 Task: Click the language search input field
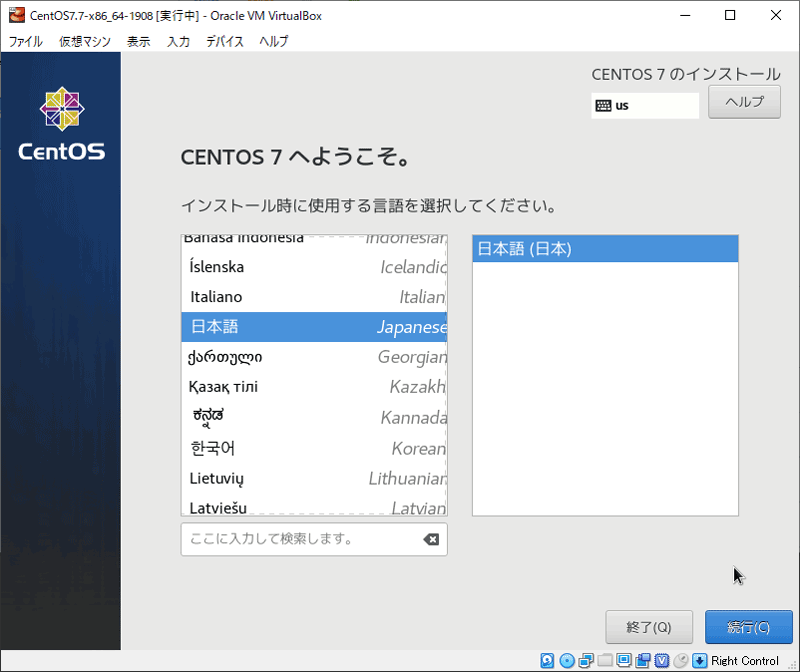[300, 539]
